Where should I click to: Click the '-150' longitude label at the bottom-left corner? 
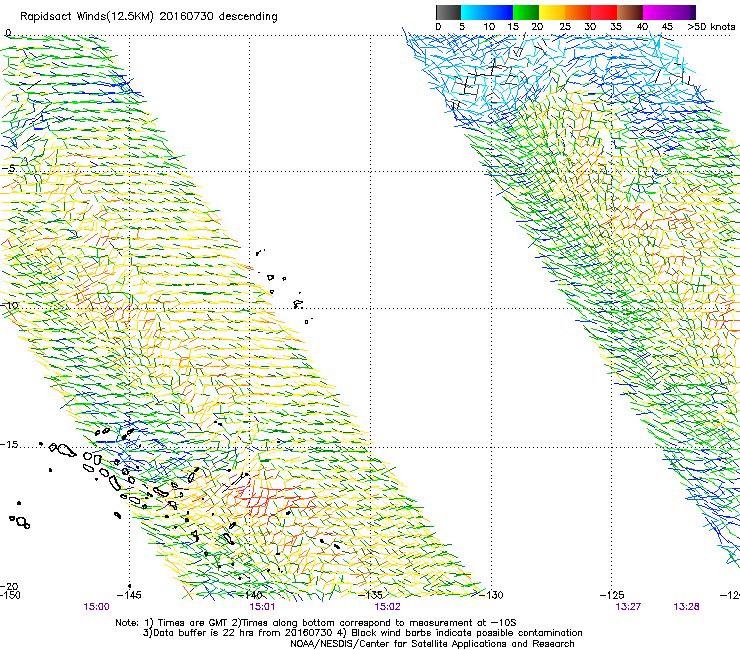coord(10,595)
